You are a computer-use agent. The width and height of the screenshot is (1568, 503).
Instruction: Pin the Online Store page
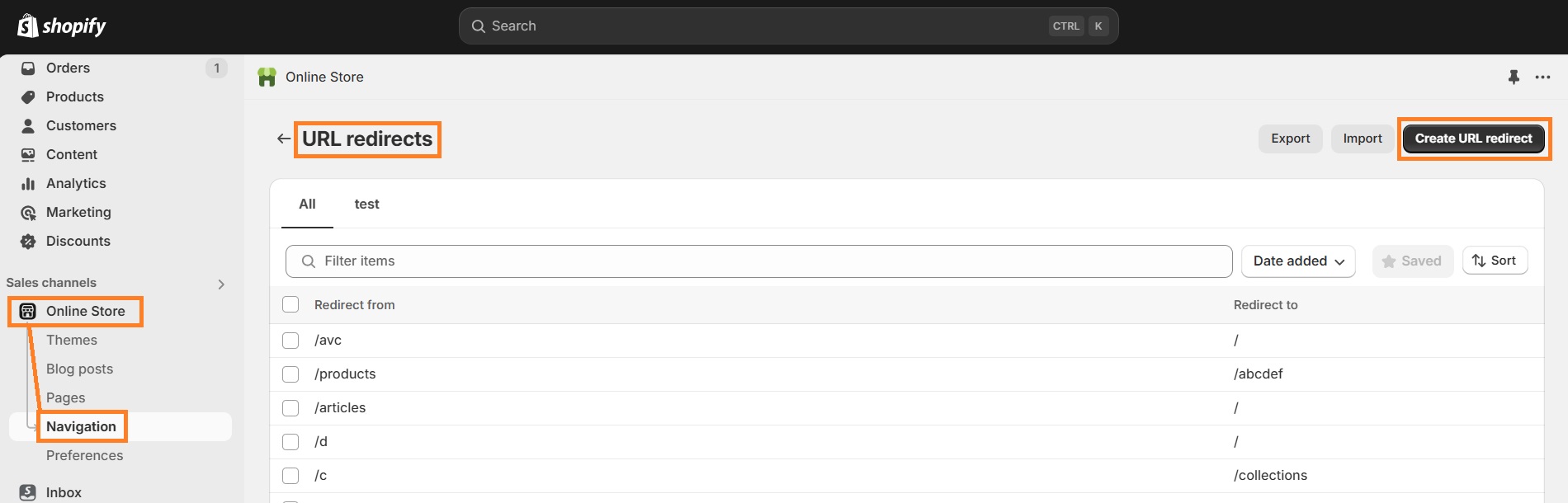1514,77
